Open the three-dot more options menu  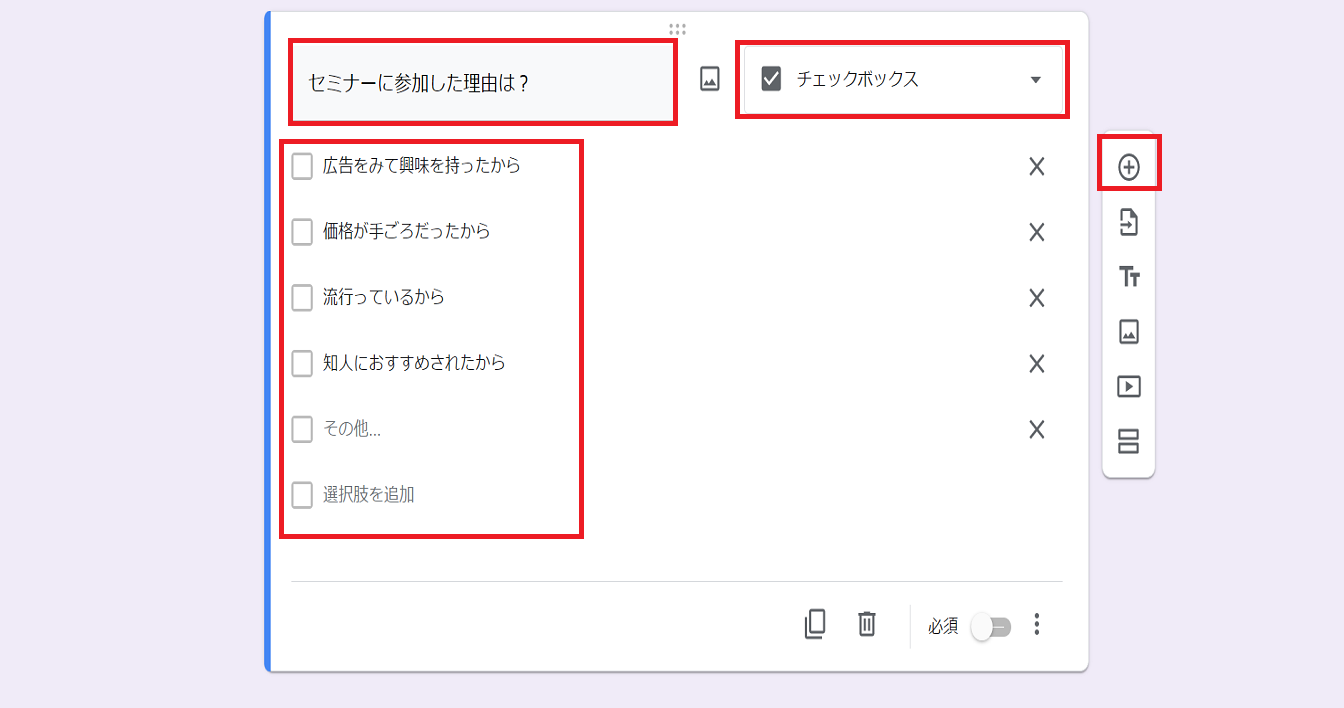pyautogui.click(x=1037, y=625)
